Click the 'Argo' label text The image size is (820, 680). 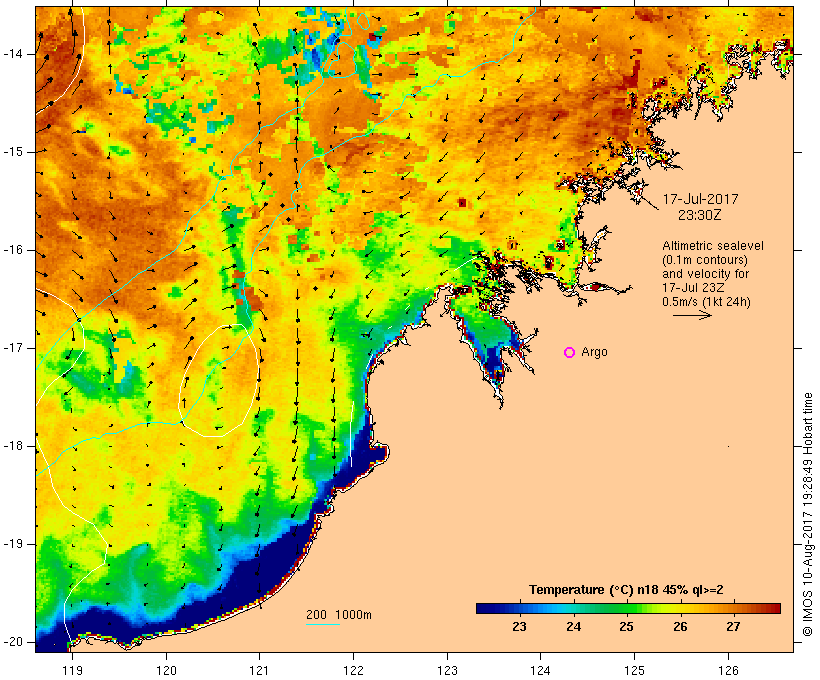595,352
